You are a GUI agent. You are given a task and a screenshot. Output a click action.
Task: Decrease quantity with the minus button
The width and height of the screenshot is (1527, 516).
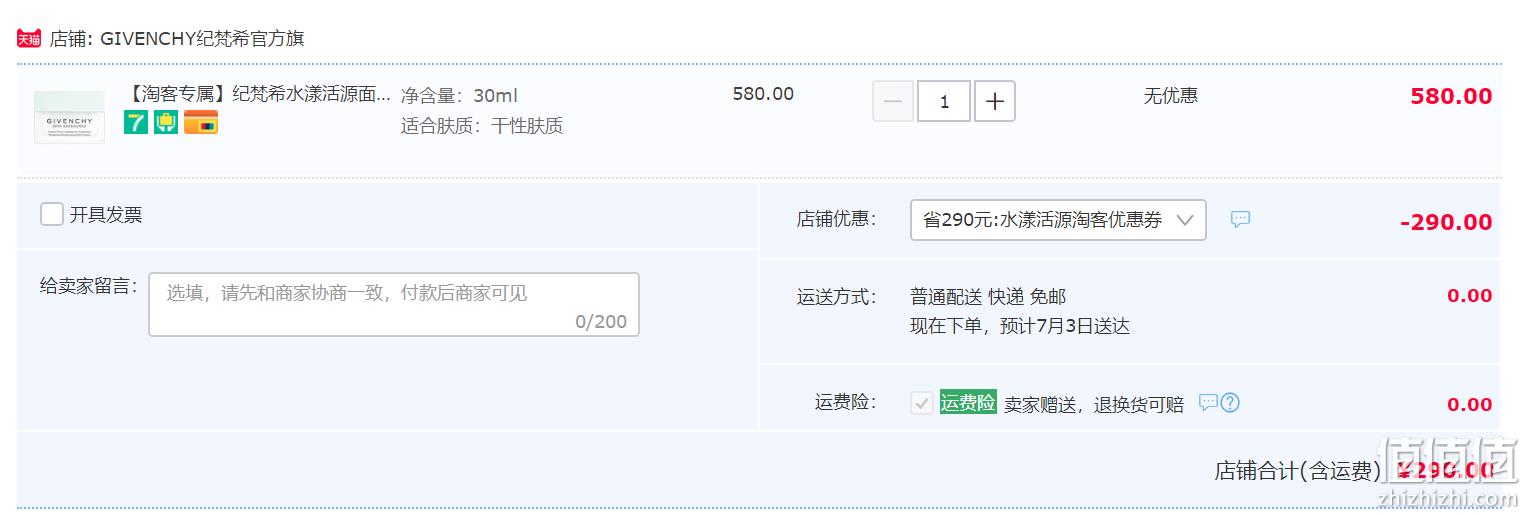(x=893, y=101)
